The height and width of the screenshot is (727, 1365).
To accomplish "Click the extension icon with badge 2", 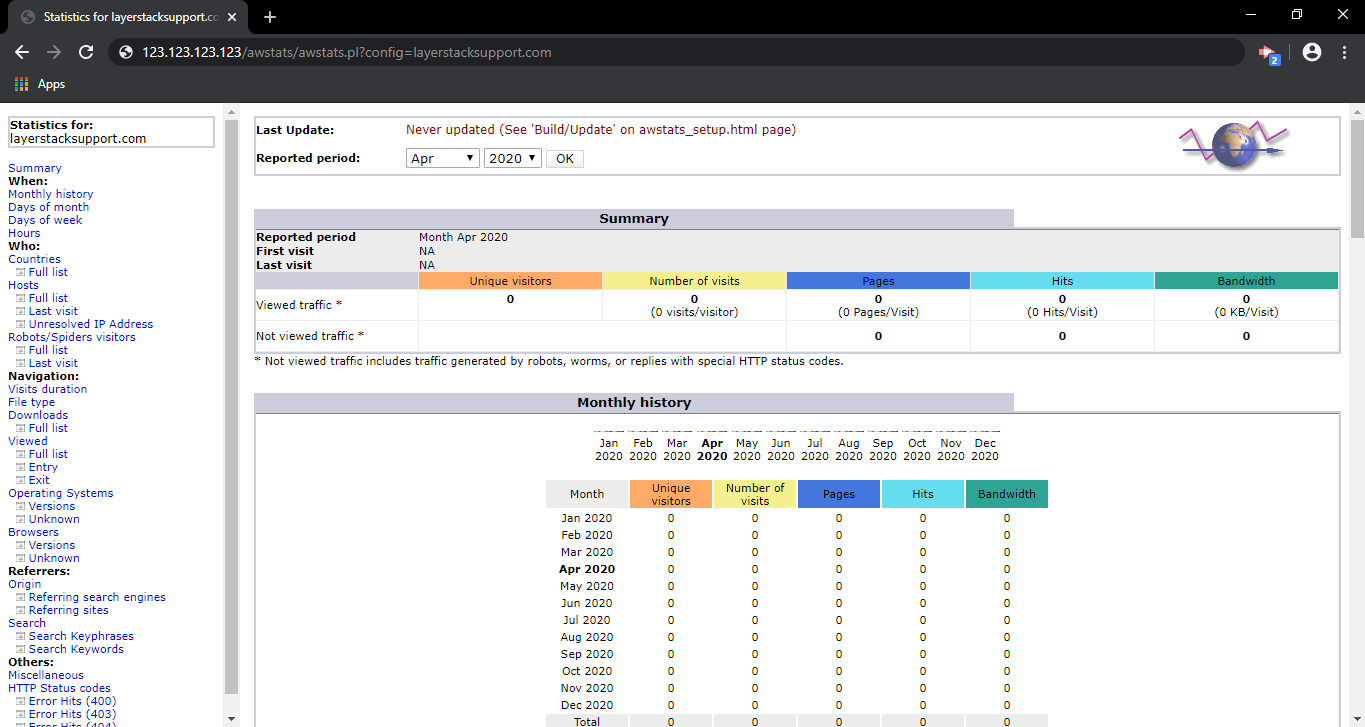I will click(1269, 53).
